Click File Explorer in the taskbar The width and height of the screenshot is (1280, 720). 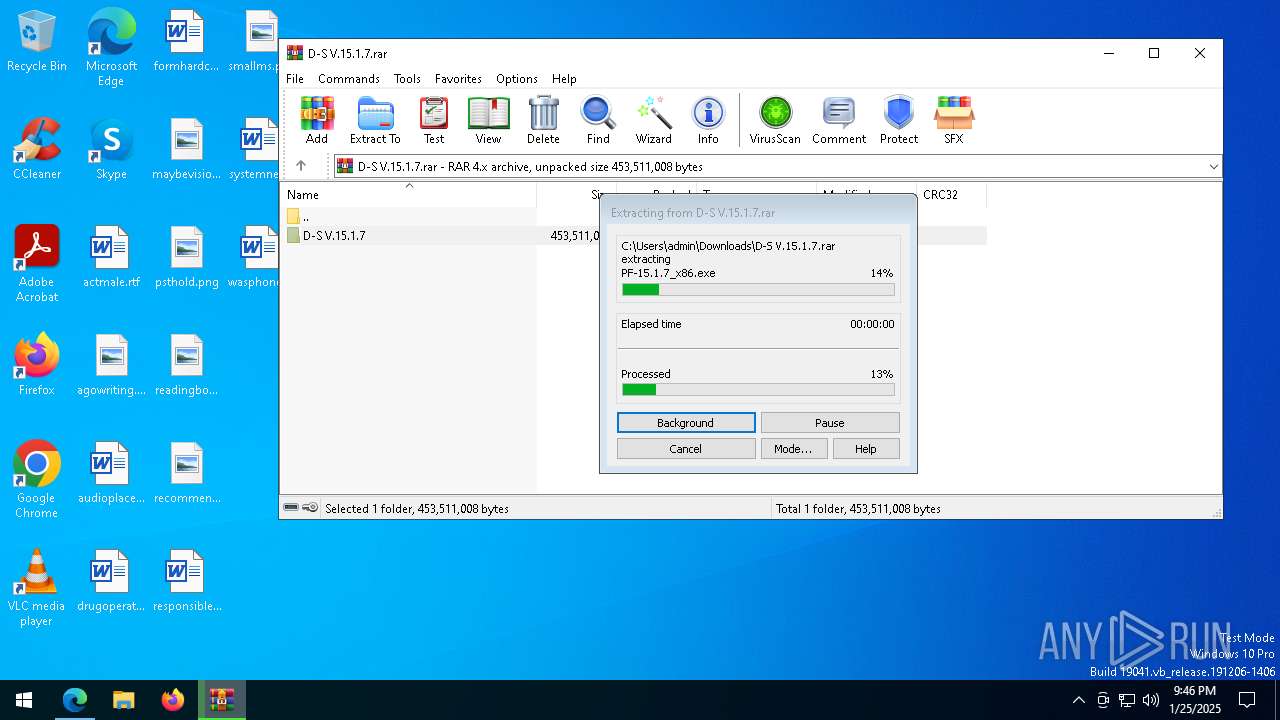pyautogui.click(x=123, y=700)
